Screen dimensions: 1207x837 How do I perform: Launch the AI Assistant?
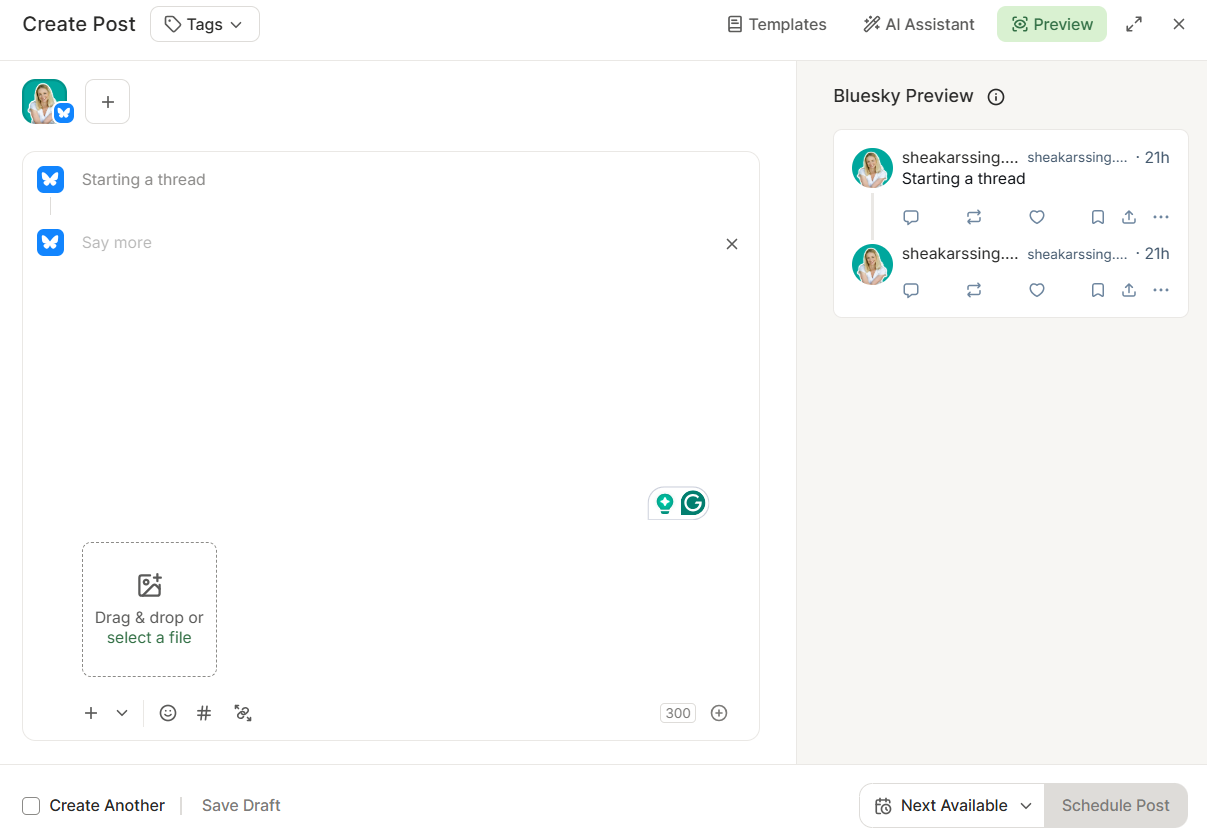[919, 24]
